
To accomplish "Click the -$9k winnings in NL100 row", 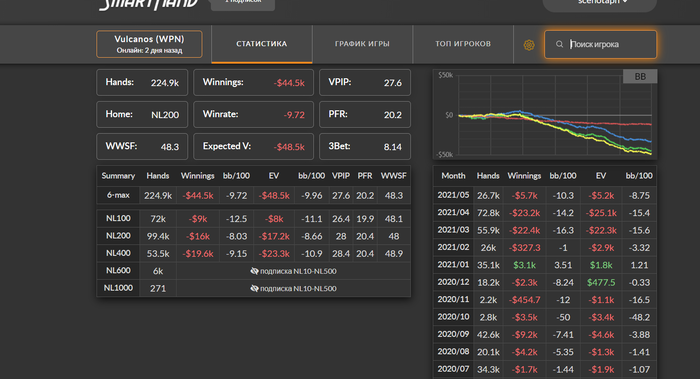I will click(x=198, y=219).
